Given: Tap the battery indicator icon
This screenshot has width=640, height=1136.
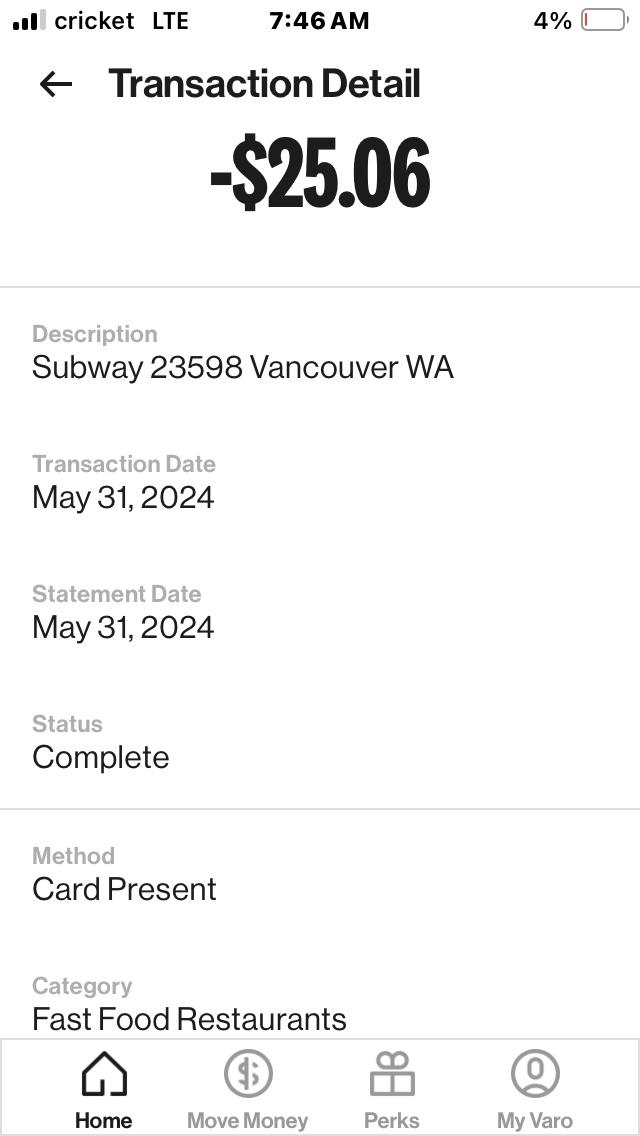Looking at the screenshot, I should (603, 21).
